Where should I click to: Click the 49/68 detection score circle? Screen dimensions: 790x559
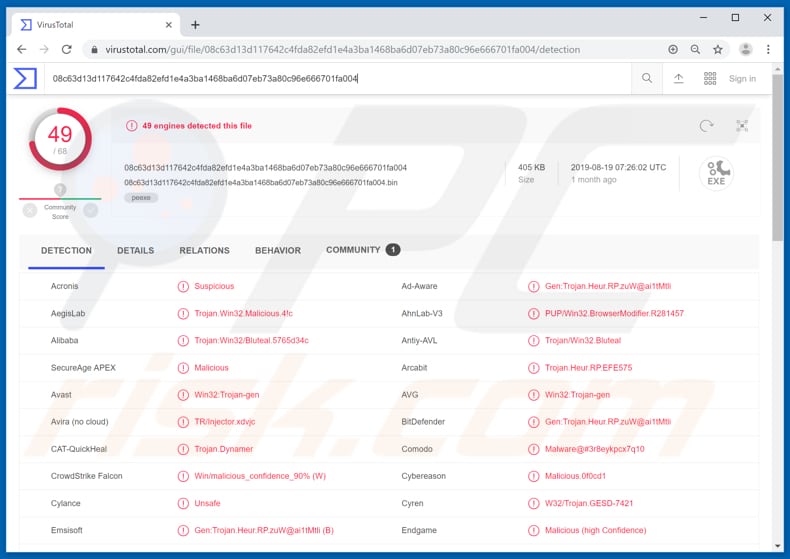click(x=60, y=138)
